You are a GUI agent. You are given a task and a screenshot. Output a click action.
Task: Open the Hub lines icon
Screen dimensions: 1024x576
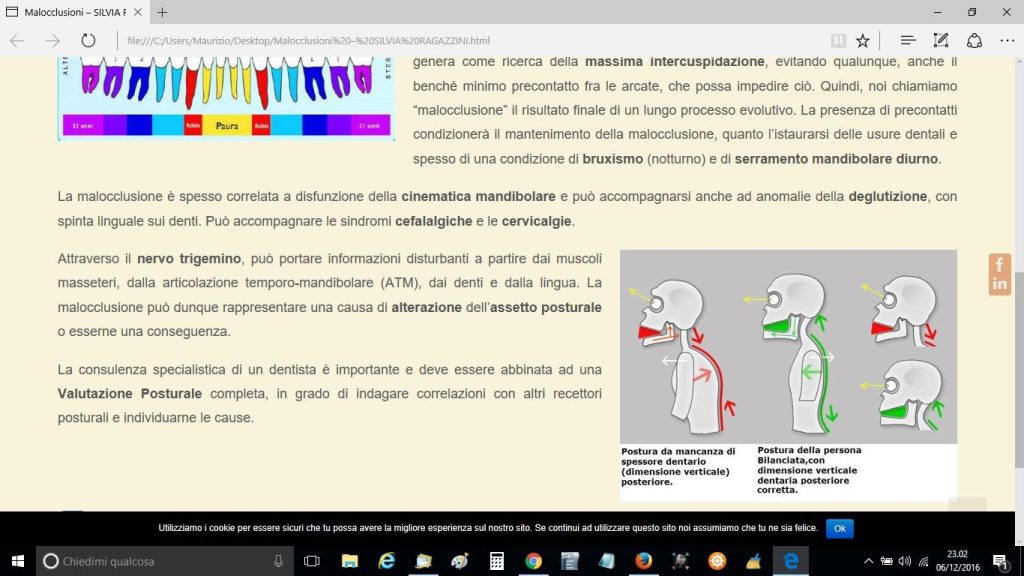pyautogui.click(x=908, y=41)
